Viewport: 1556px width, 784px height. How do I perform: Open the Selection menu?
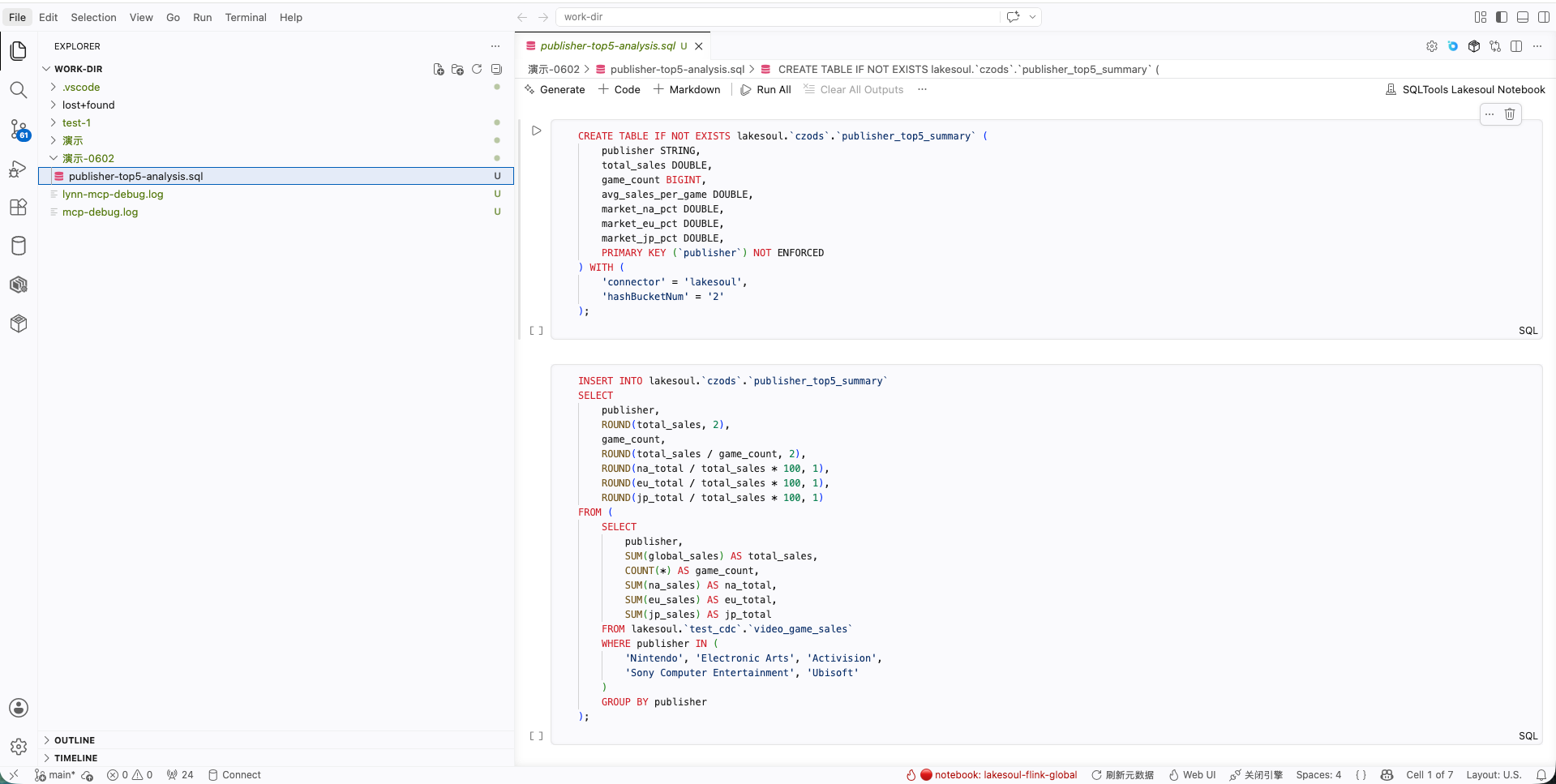click(x=93, y=17)
